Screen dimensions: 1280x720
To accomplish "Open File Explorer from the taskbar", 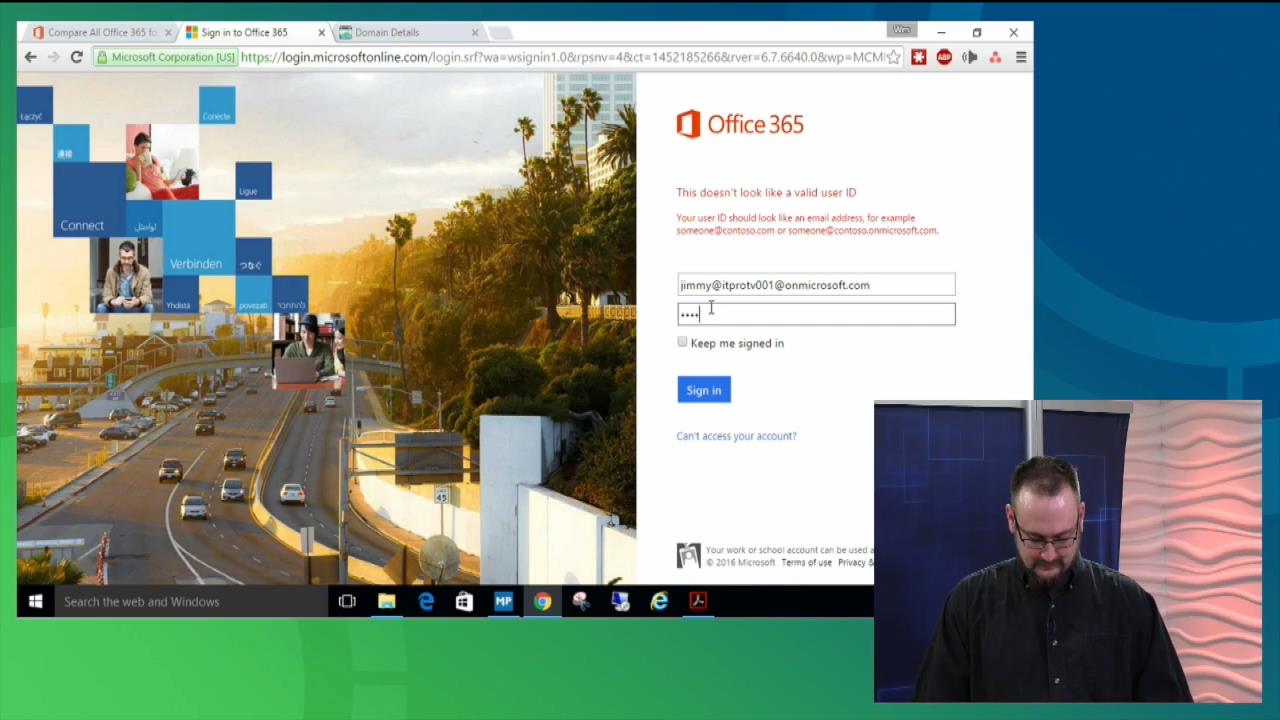I will [x=386, y=601].
